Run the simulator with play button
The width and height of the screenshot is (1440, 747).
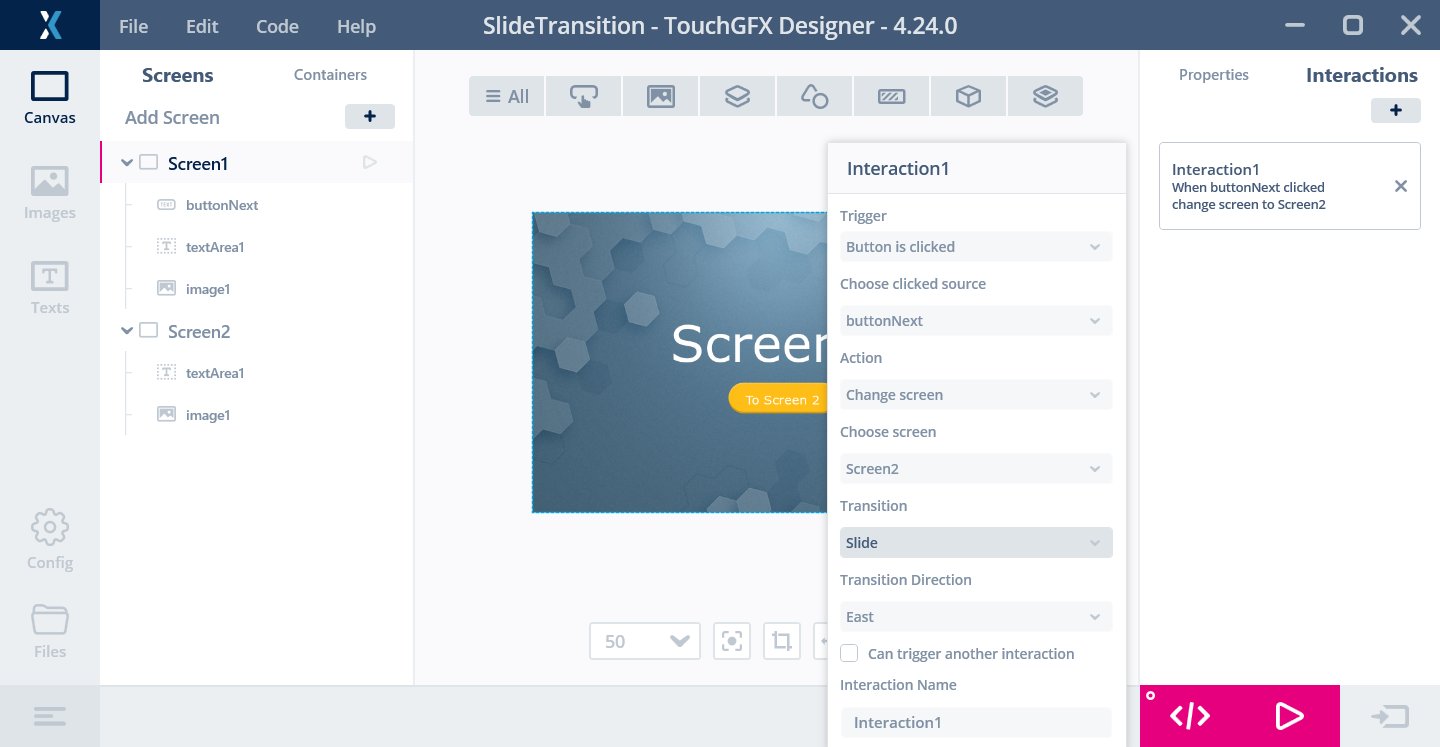coord(1289,716)
